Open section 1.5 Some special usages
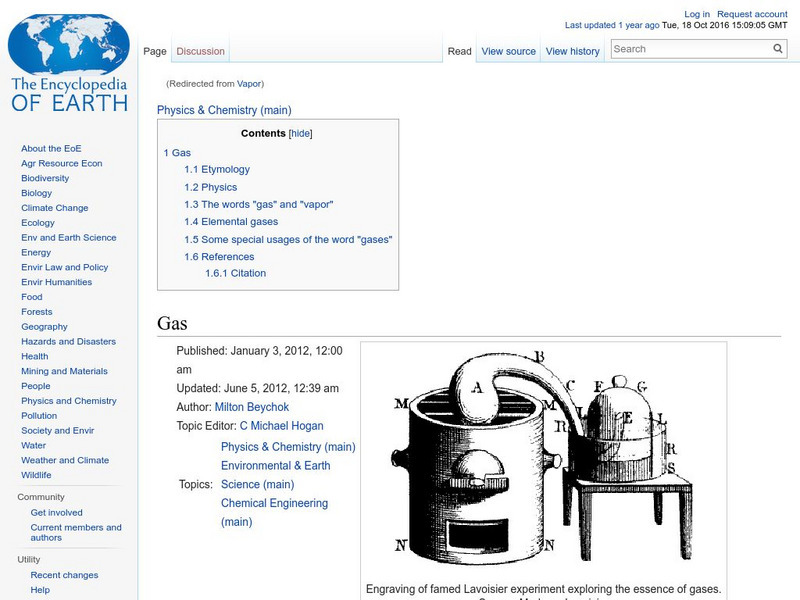The image size is (800, 600). pyautogui.click(x=288, y=239)
